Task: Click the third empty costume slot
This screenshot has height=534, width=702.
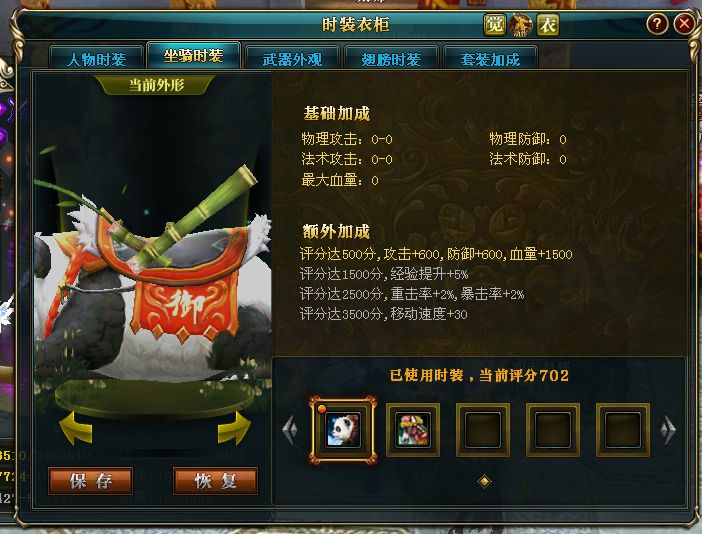Action: tap(483, 430)
